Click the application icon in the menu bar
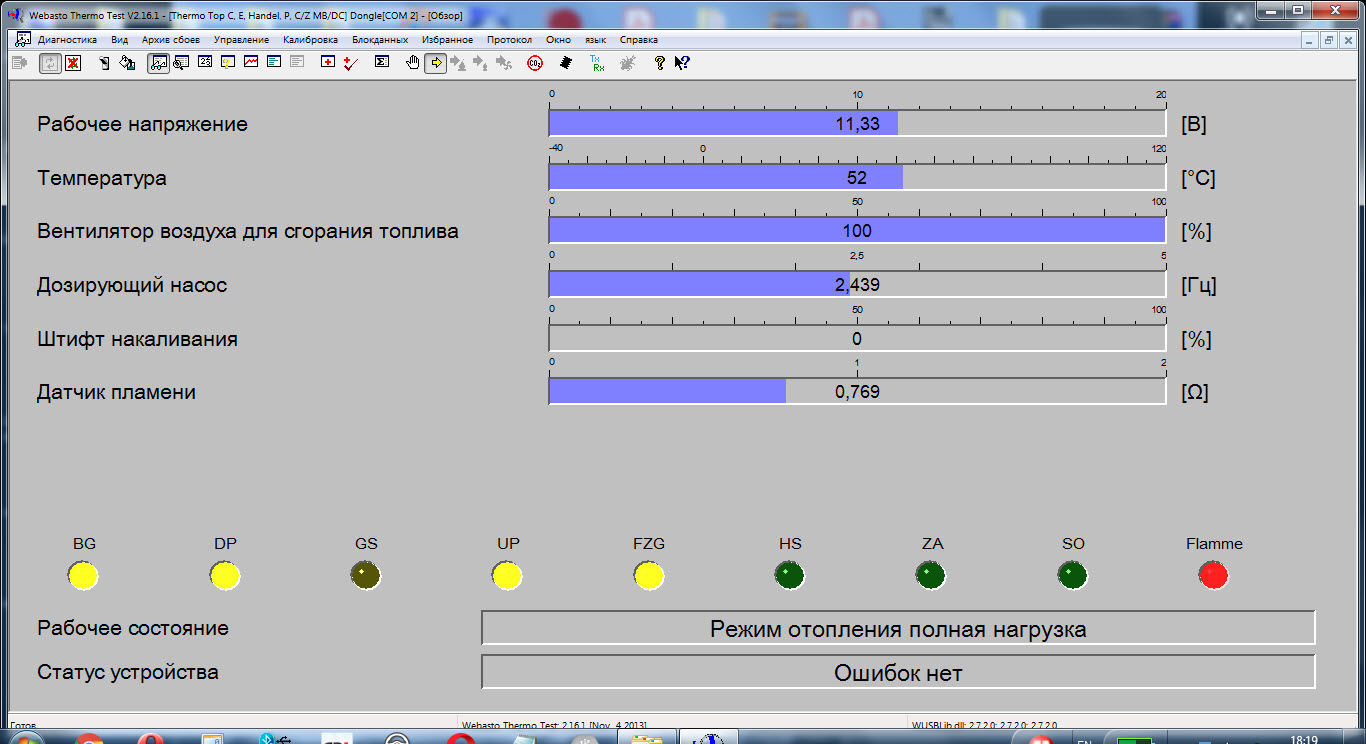 pos(22,40)
